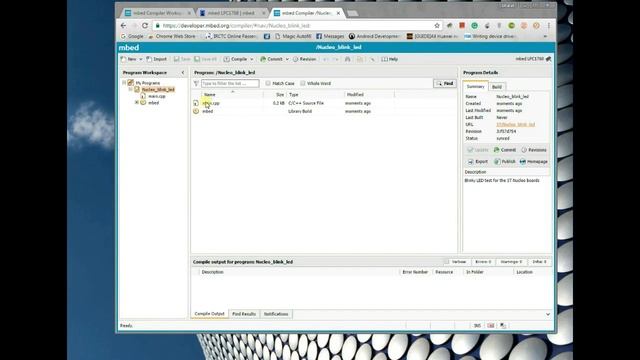The width and height of the screenshot is (640, 360).
Task: Switch to the Summary tab
Action: (476, 87)
